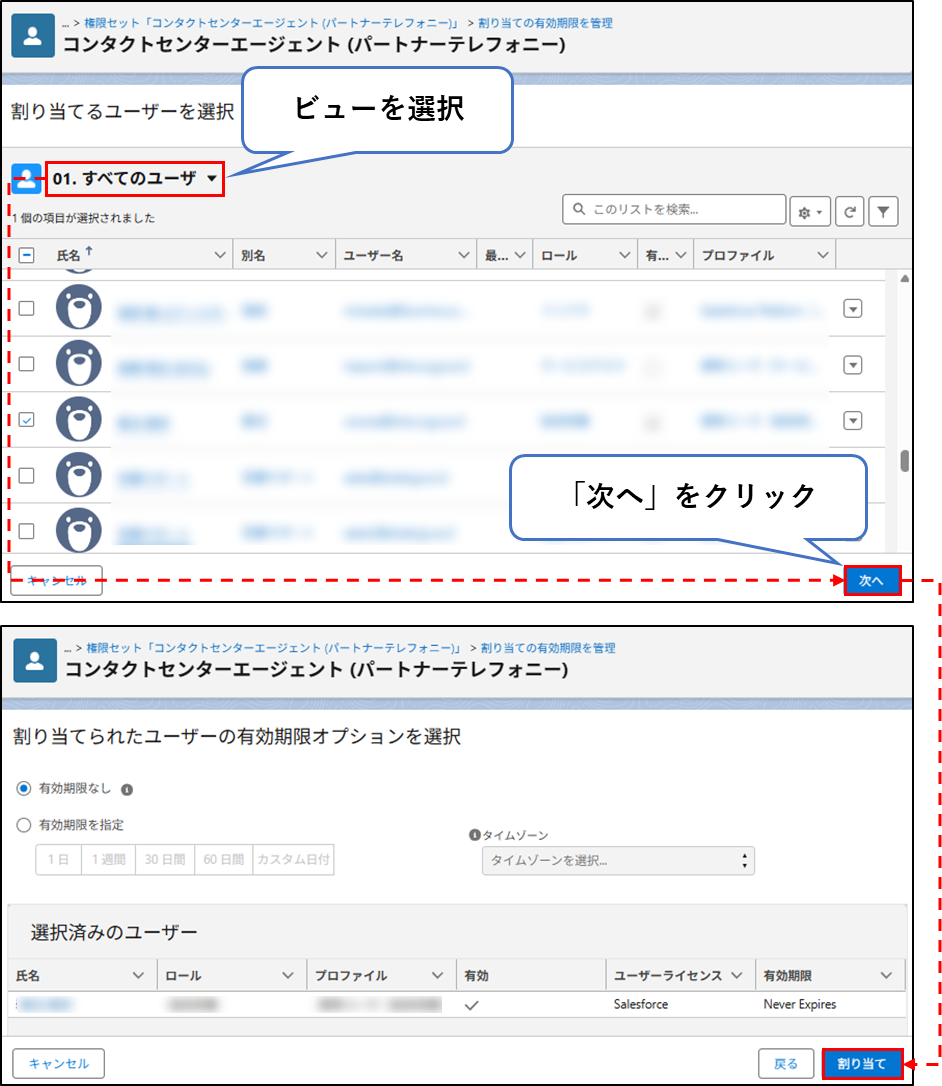
Task: Toggle the select-all checkbox in header row
Action: coord(26,256)
